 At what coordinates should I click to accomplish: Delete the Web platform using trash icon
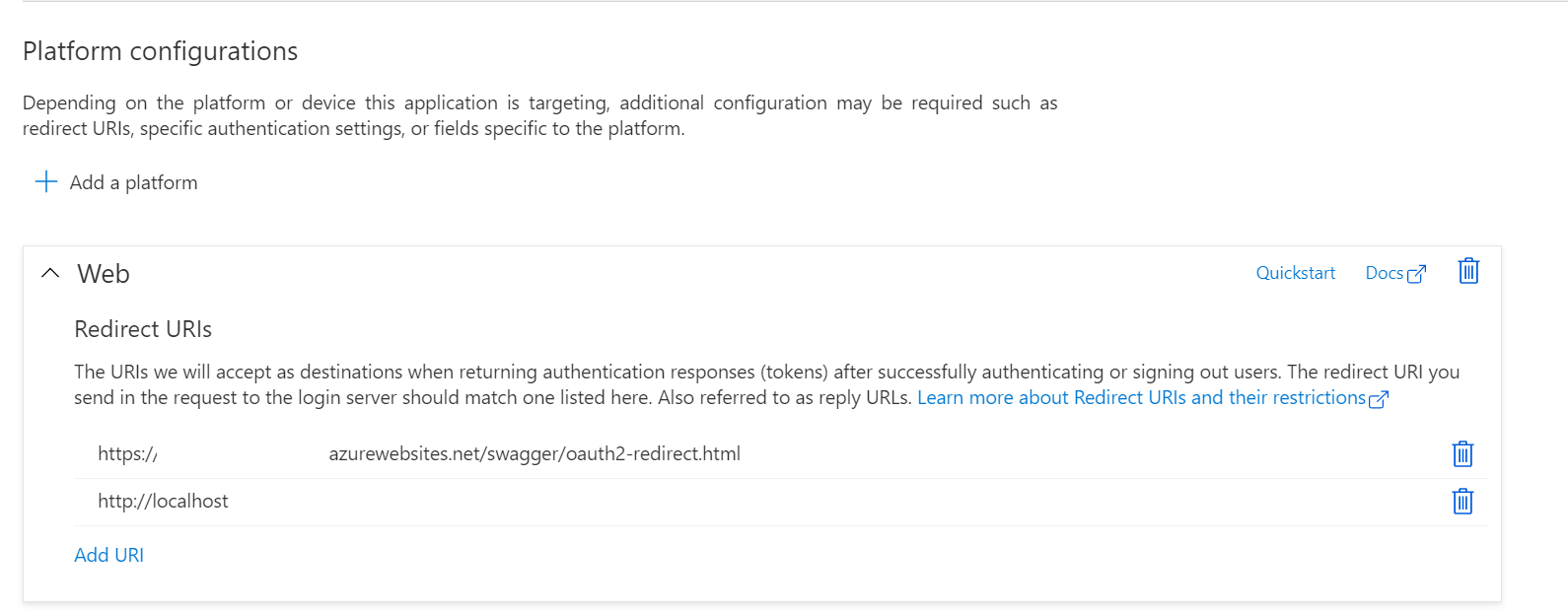[1467, 272]
